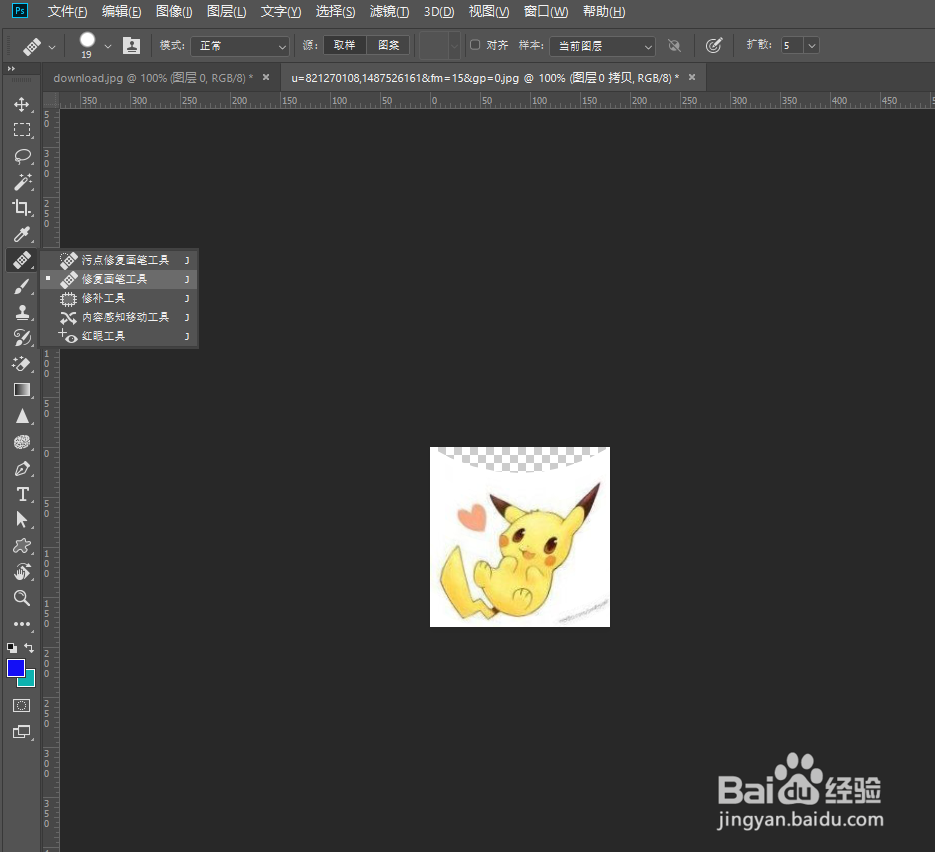This screenshot has width=935, height=852.
Task: Open the 样本 dropdown 当前图层
Action: [x=602, y=46]
